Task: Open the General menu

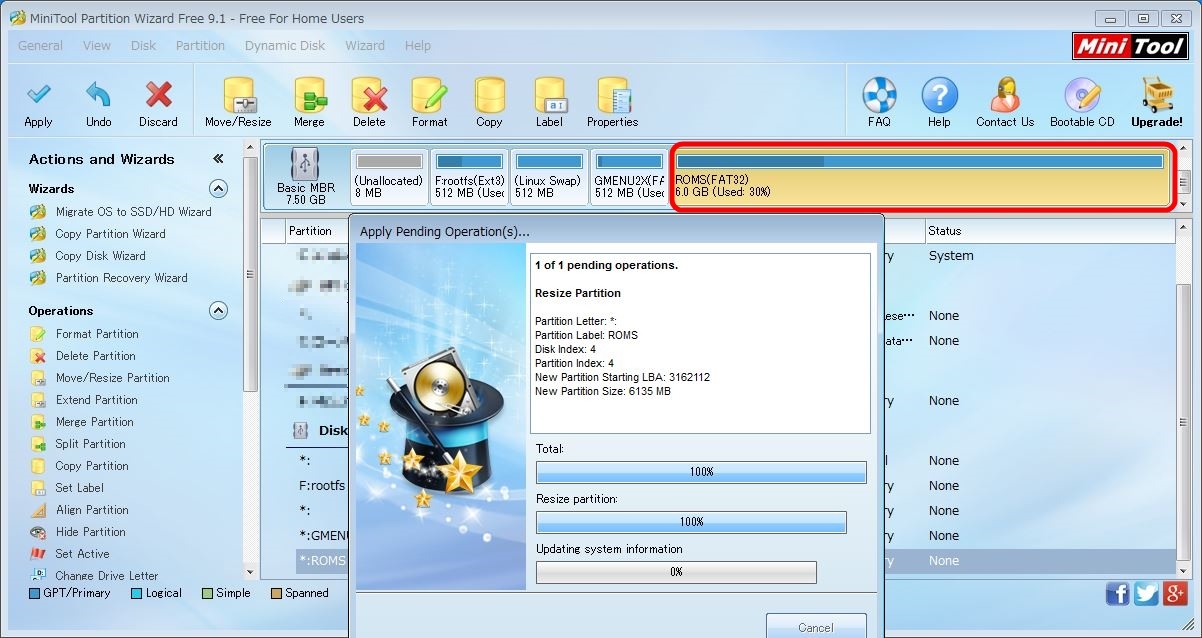Action: pyautogui.click(x=40, y=45)
